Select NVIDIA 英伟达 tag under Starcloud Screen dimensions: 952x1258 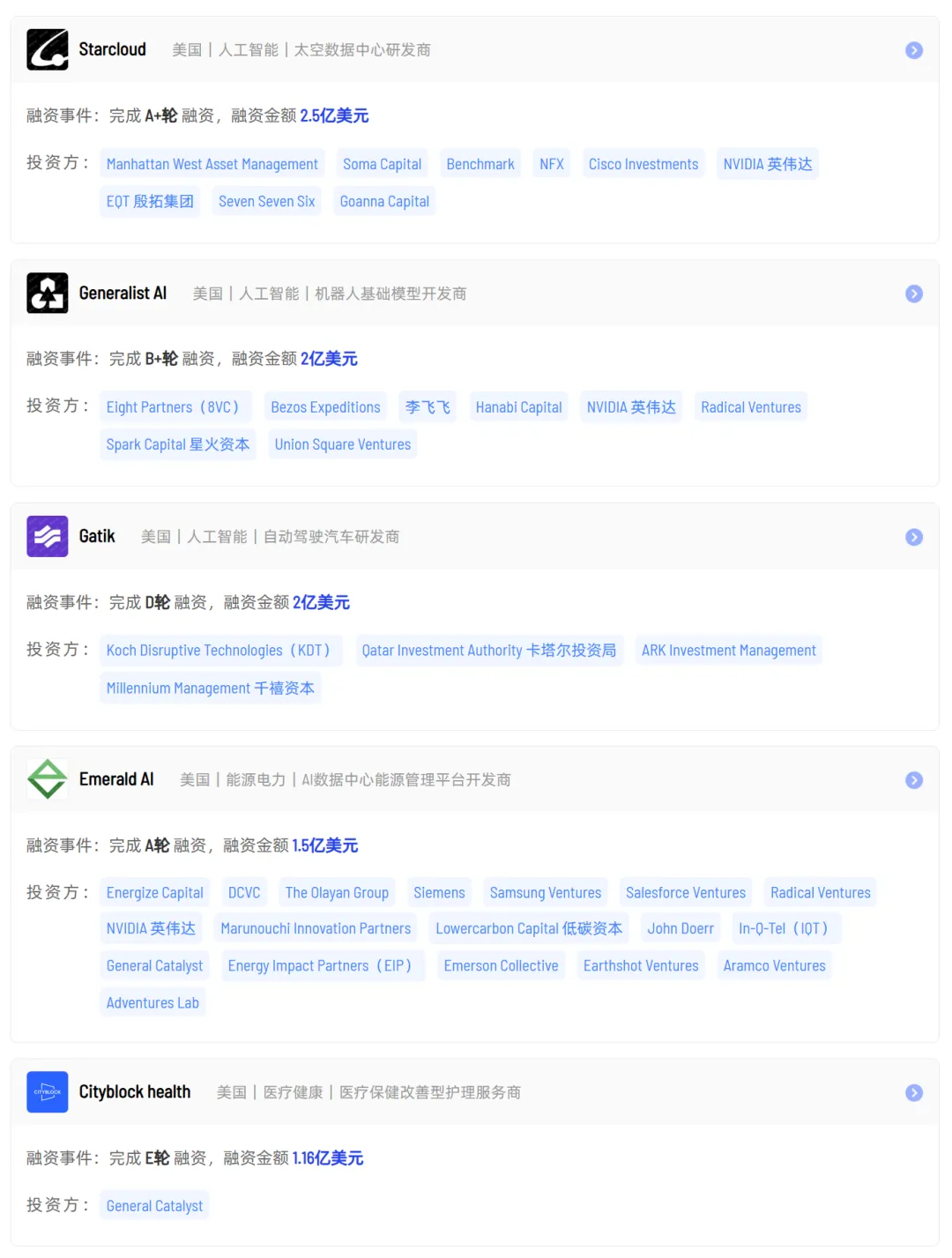[x=768, y=164]
